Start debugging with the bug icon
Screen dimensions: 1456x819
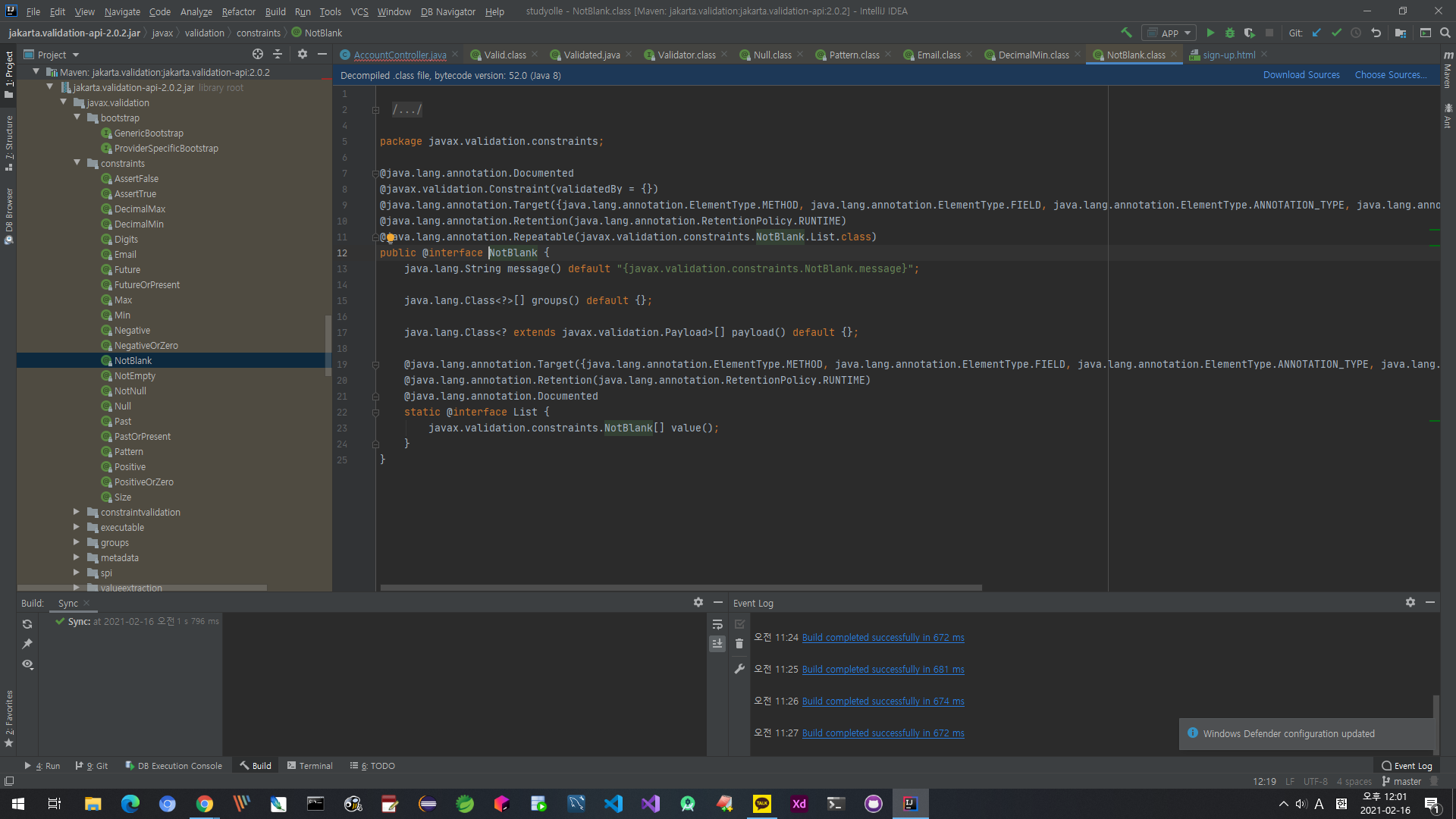tap(1230, 33)
